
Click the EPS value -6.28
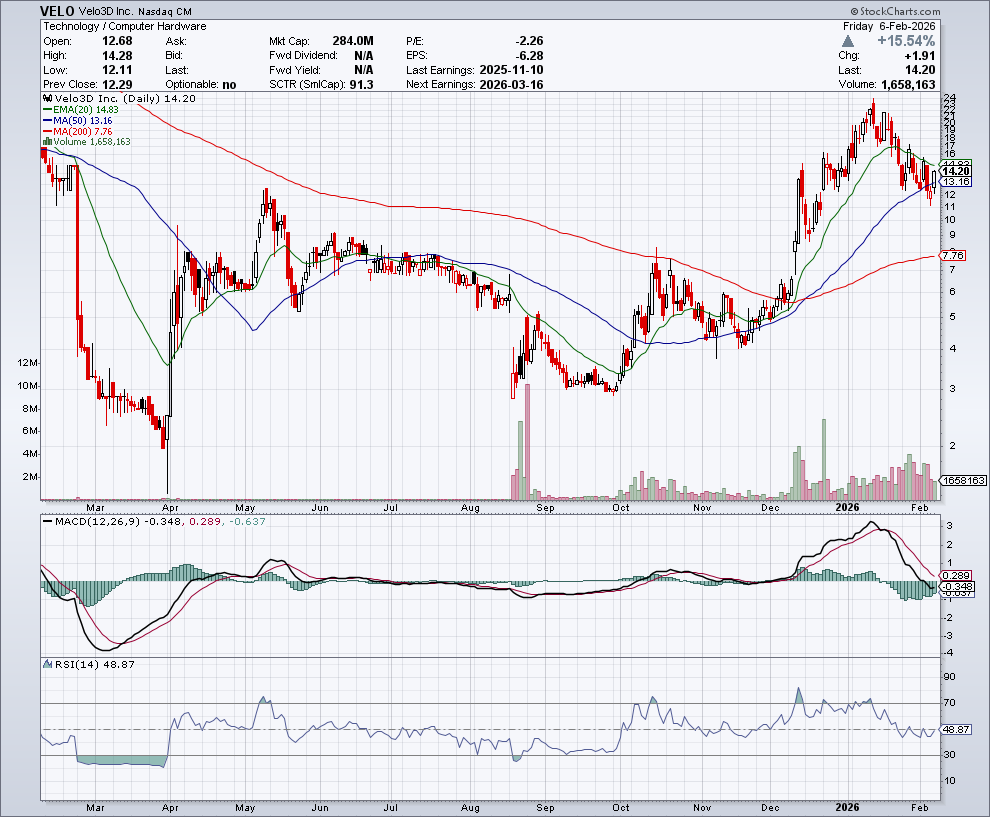(x=529, y=56)
